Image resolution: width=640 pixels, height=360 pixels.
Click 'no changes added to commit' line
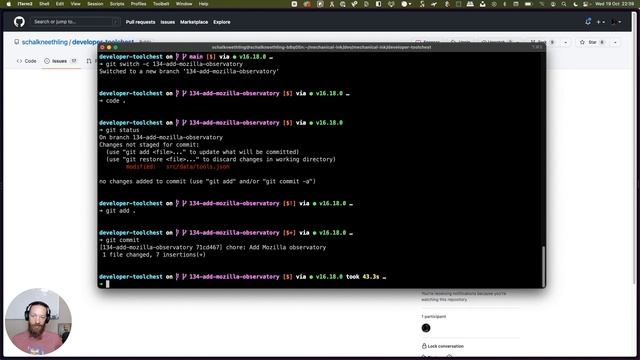[207, 182]
